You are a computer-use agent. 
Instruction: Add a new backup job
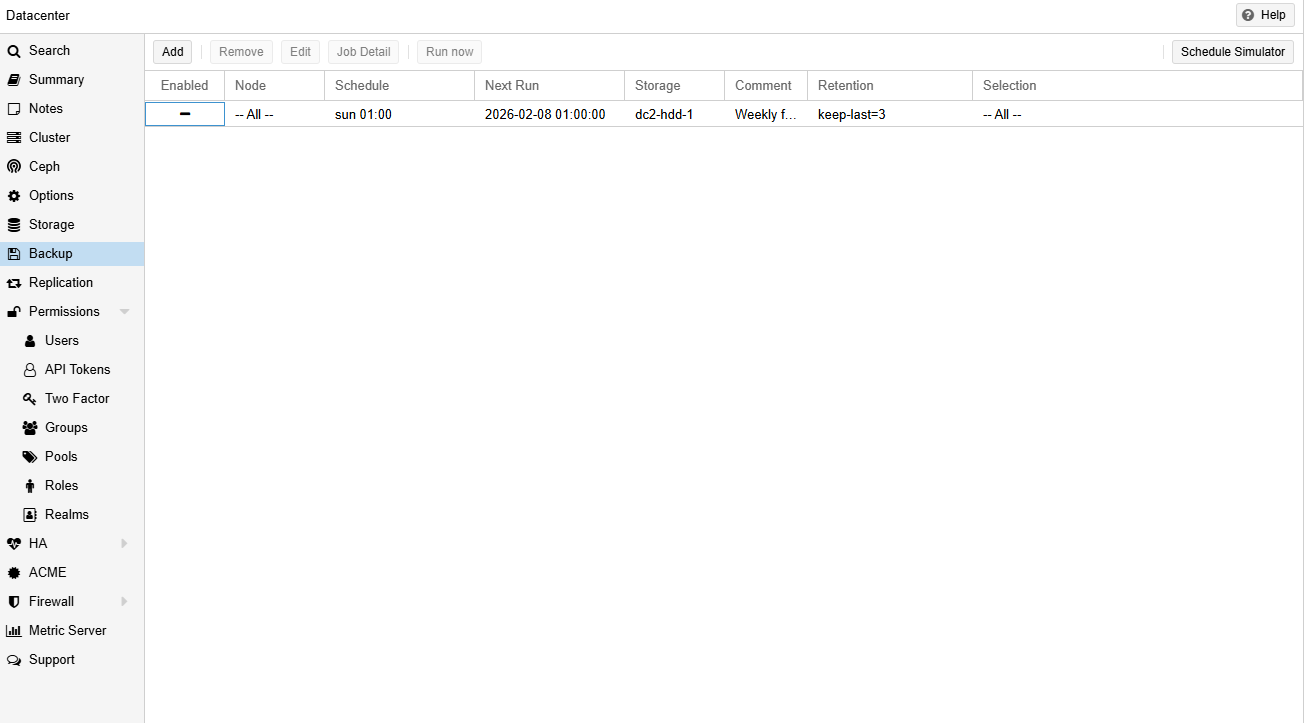click(x=172, y=51)
